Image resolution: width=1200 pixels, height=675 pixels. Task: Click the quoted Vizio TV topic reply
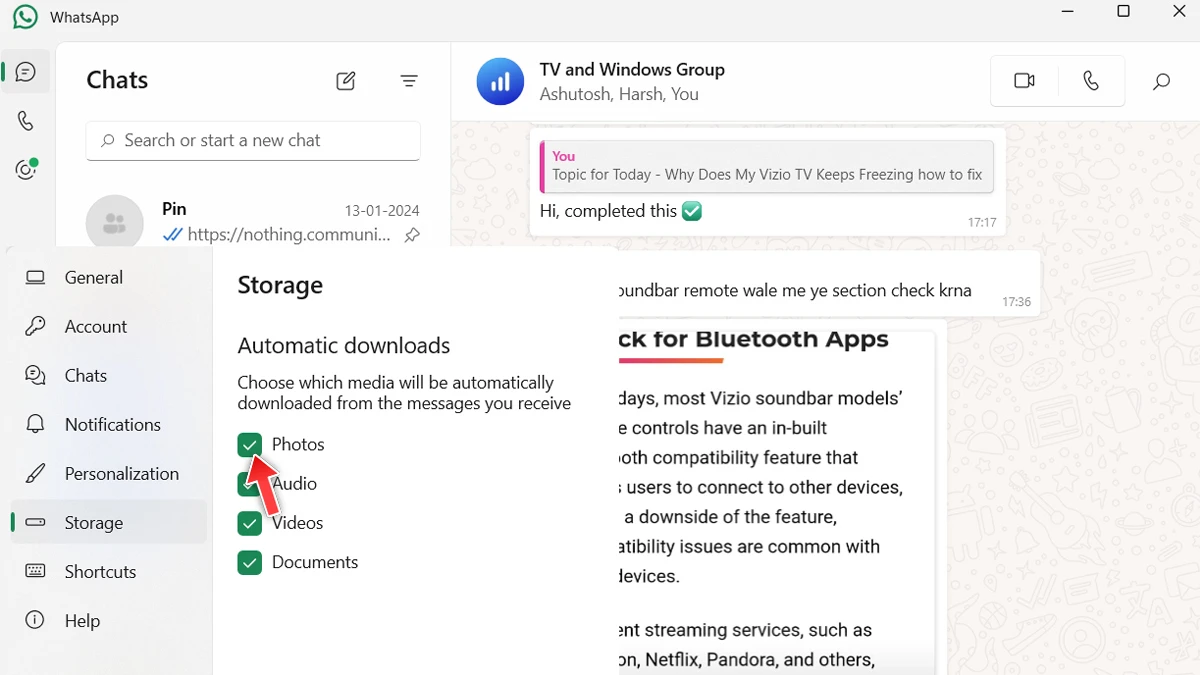coord(767,166)
